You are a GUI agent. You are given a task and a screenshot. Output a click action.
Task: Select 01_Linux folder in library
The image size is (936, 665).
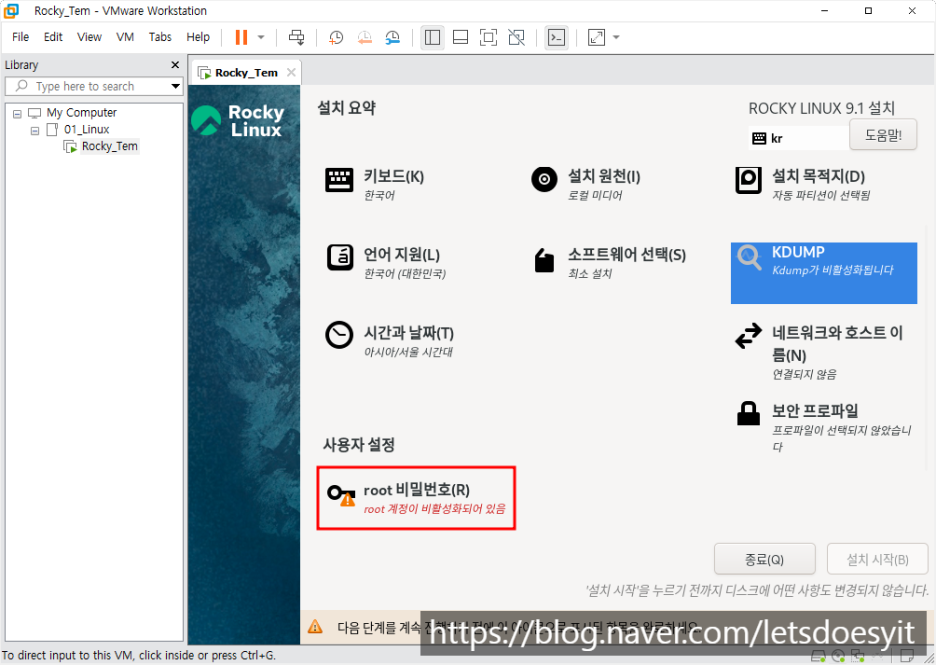pyautogui.click(x=87, y=129)
